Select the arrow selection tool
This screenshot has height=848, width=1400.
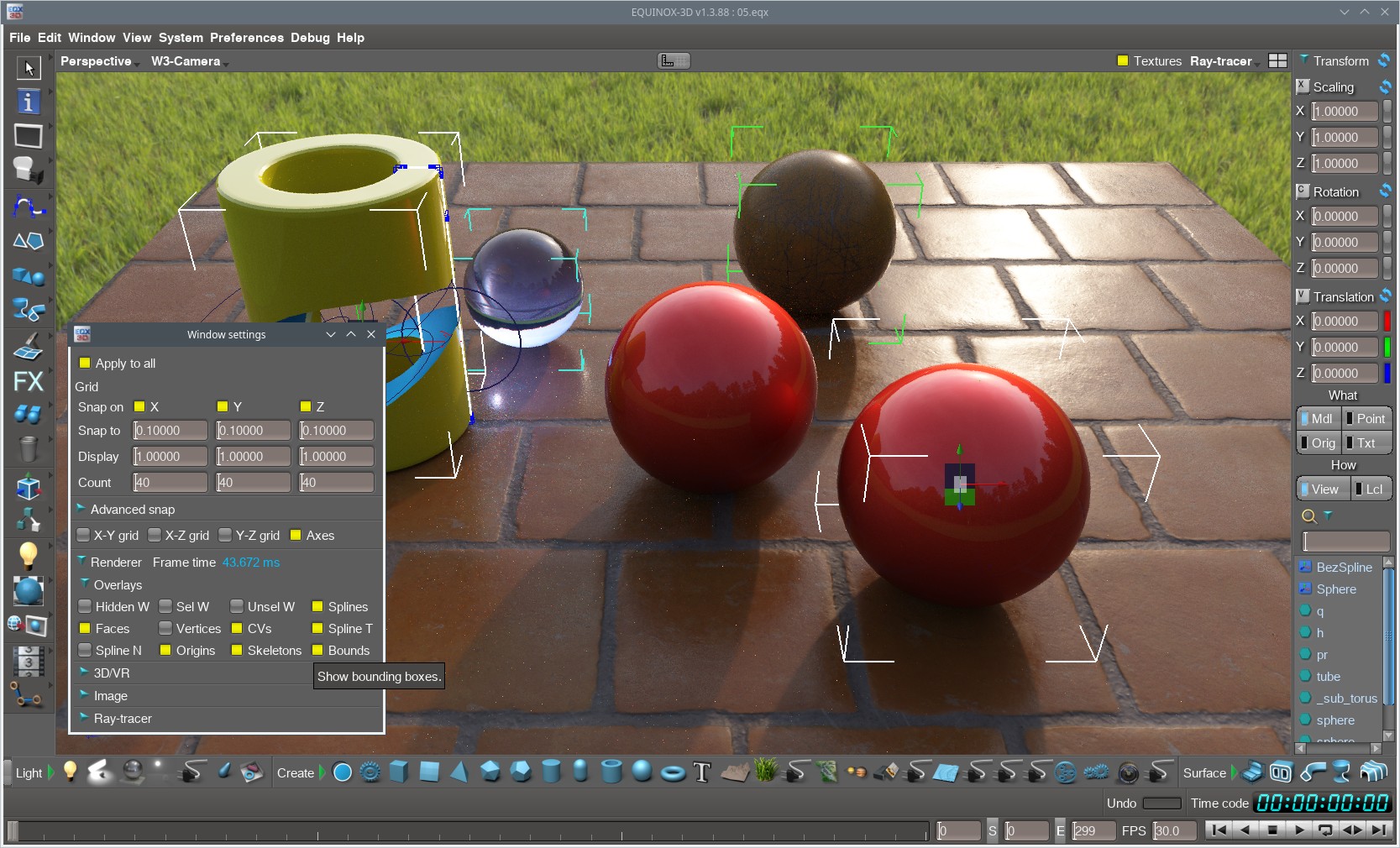(x=29, y=67)
